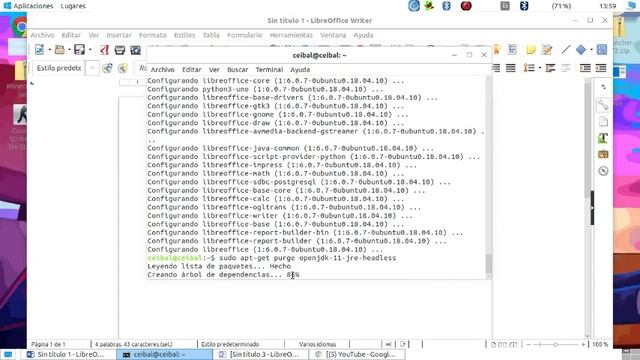This screenshot has height=360, width=640.
Task: Click the Basic Shapes diamond icon
Action: pyautogui.click(x=581, y=50)
